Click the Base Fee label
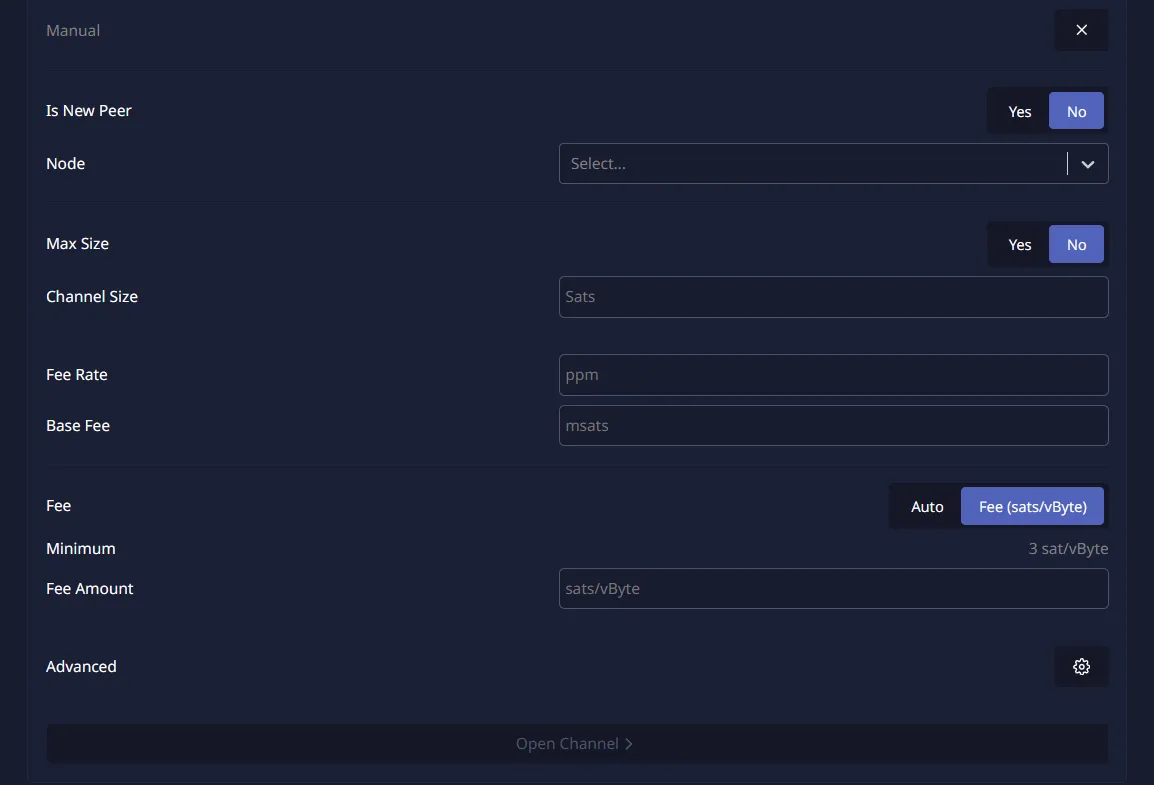Viewport: 1154px width, 785px height. pos(78,425)
